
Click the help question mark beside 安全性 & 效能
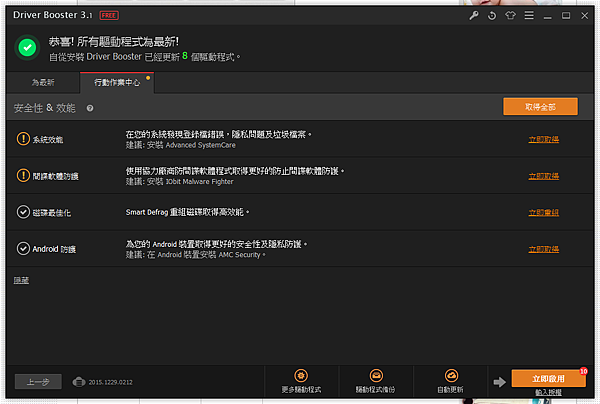click(x=90, y=108)
